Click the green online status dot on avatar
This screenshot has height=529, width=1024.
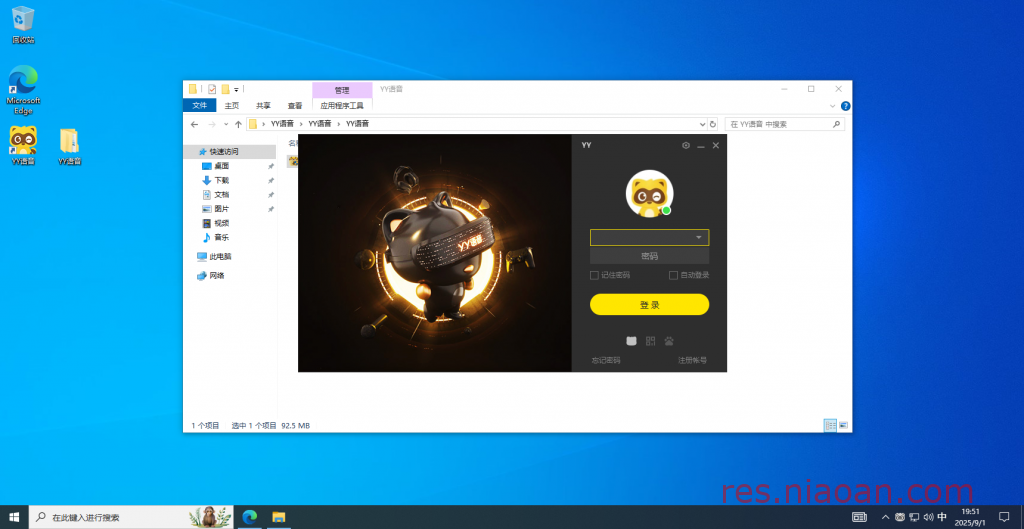[x=666, y=210]
